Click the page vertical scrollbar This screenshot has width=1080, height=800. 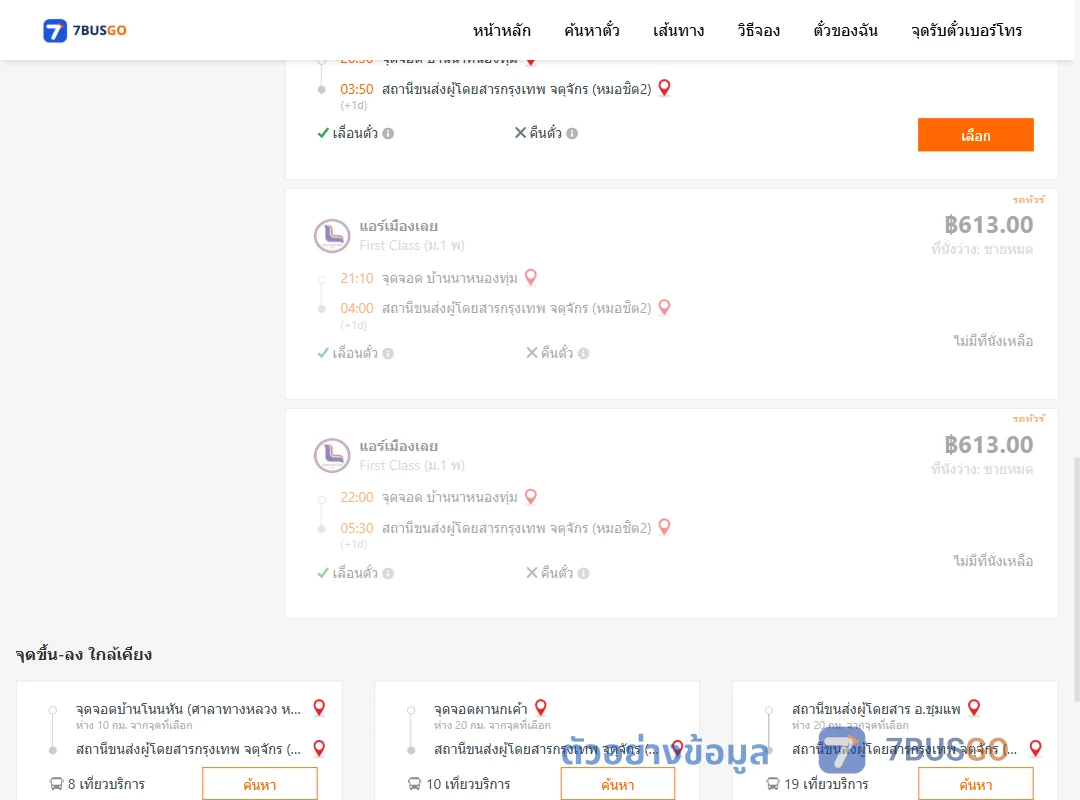pyautogui.click(x=1077, y=579)
